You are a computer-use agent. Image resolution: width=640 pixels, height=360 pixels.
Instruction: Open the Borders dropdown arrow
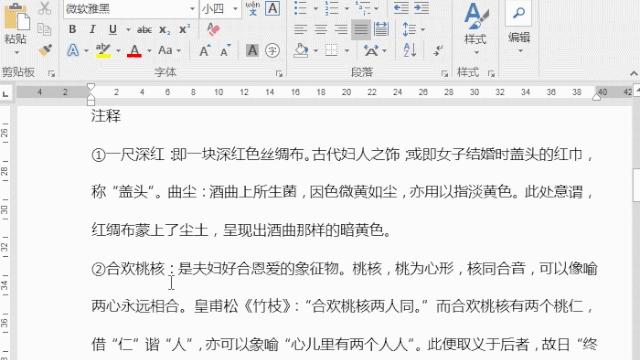point(347,51)
